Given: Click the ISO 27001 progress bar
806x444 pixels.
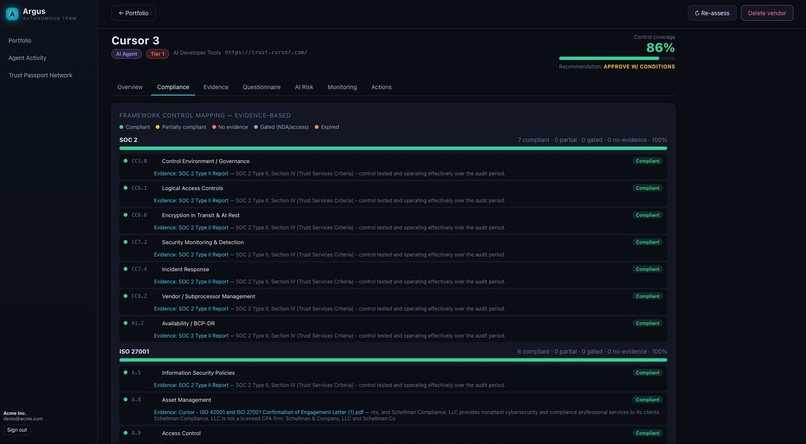Looking at the screenshot, I should [393, 360].
